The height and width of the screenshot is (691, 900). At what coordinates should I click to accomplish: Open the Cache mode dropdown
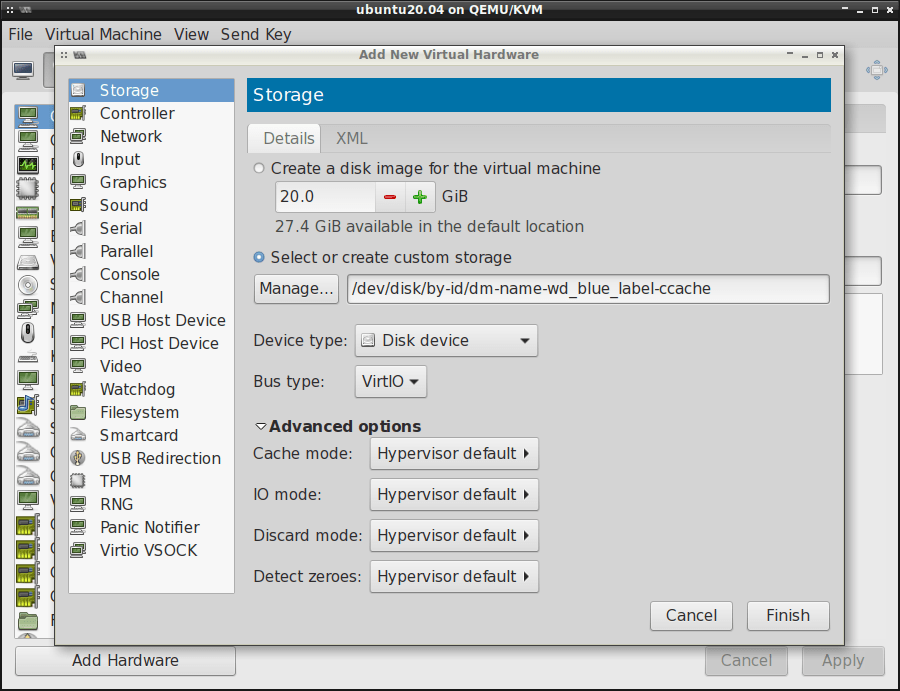coord(454,454)
